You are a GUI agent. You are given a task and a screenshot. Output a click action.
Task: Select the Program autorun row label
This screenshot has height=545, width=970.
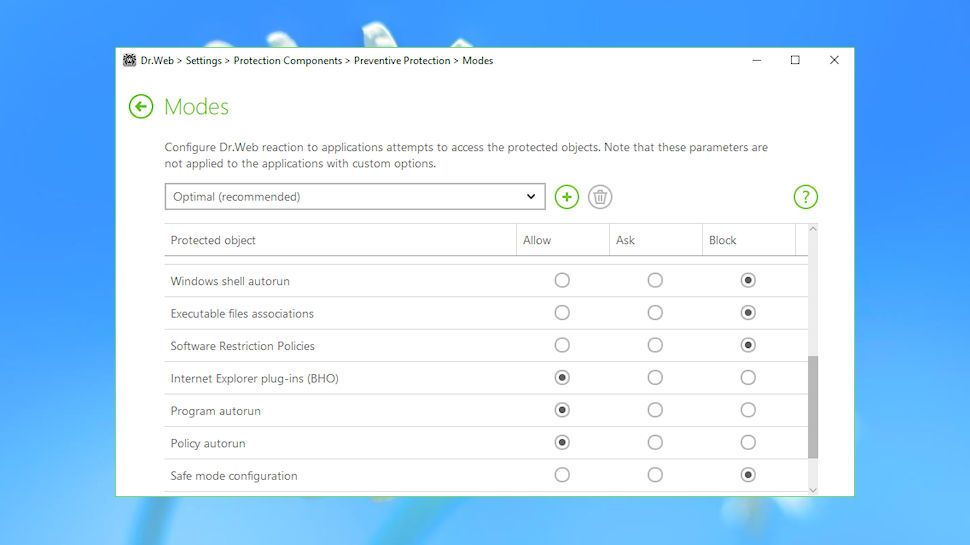click(x=215, y=411)
